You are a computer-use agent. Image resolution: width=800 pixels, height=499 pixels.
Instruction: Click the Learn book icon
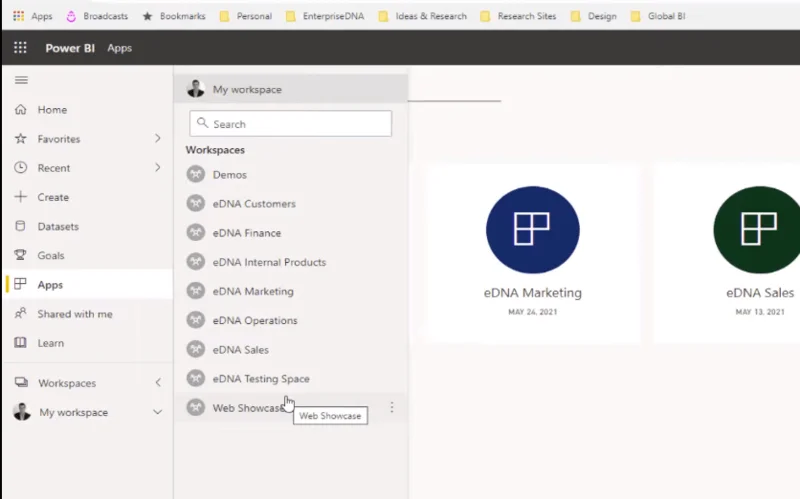20,342
